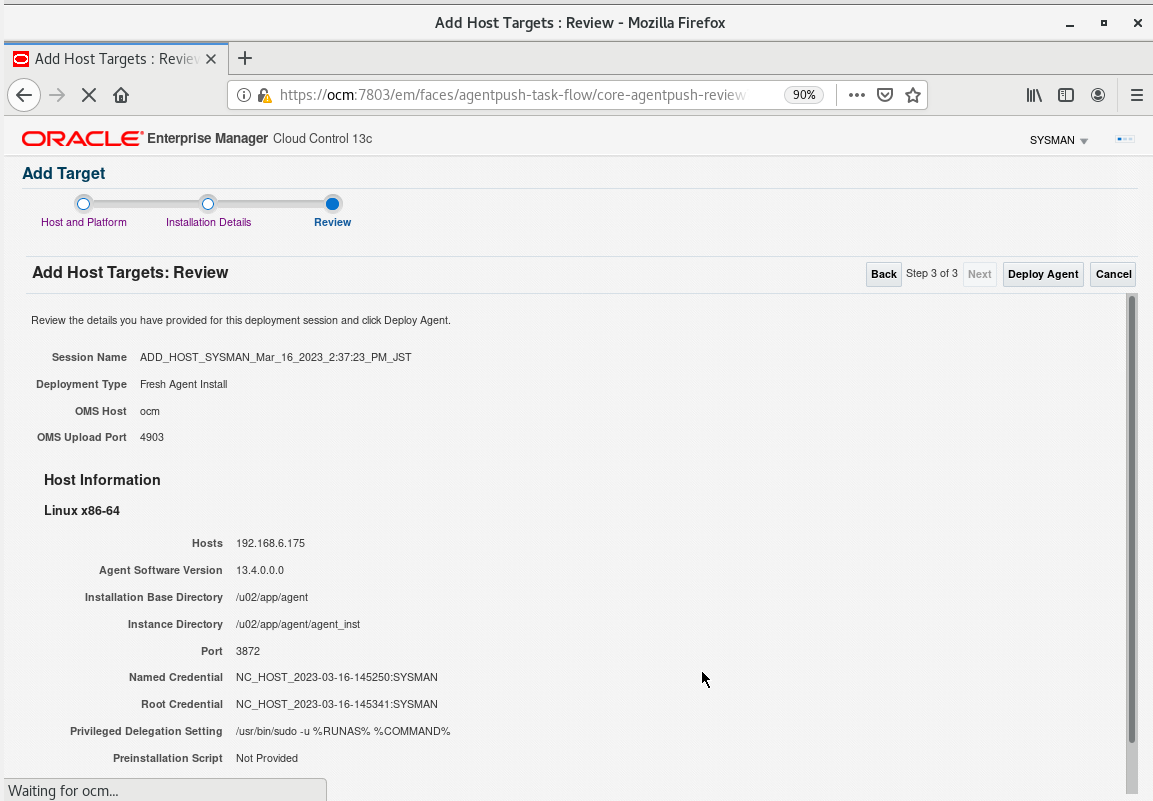Select port value 3872

[248, 652]
